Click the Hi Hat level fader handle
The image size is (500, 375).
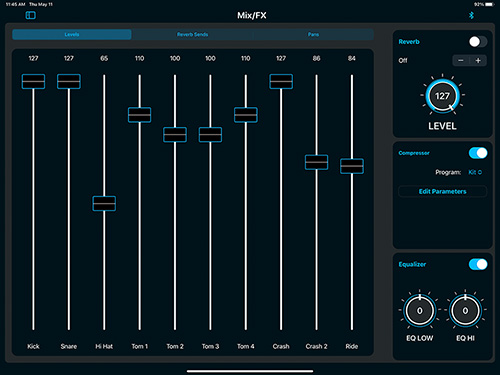coord(104,203)
